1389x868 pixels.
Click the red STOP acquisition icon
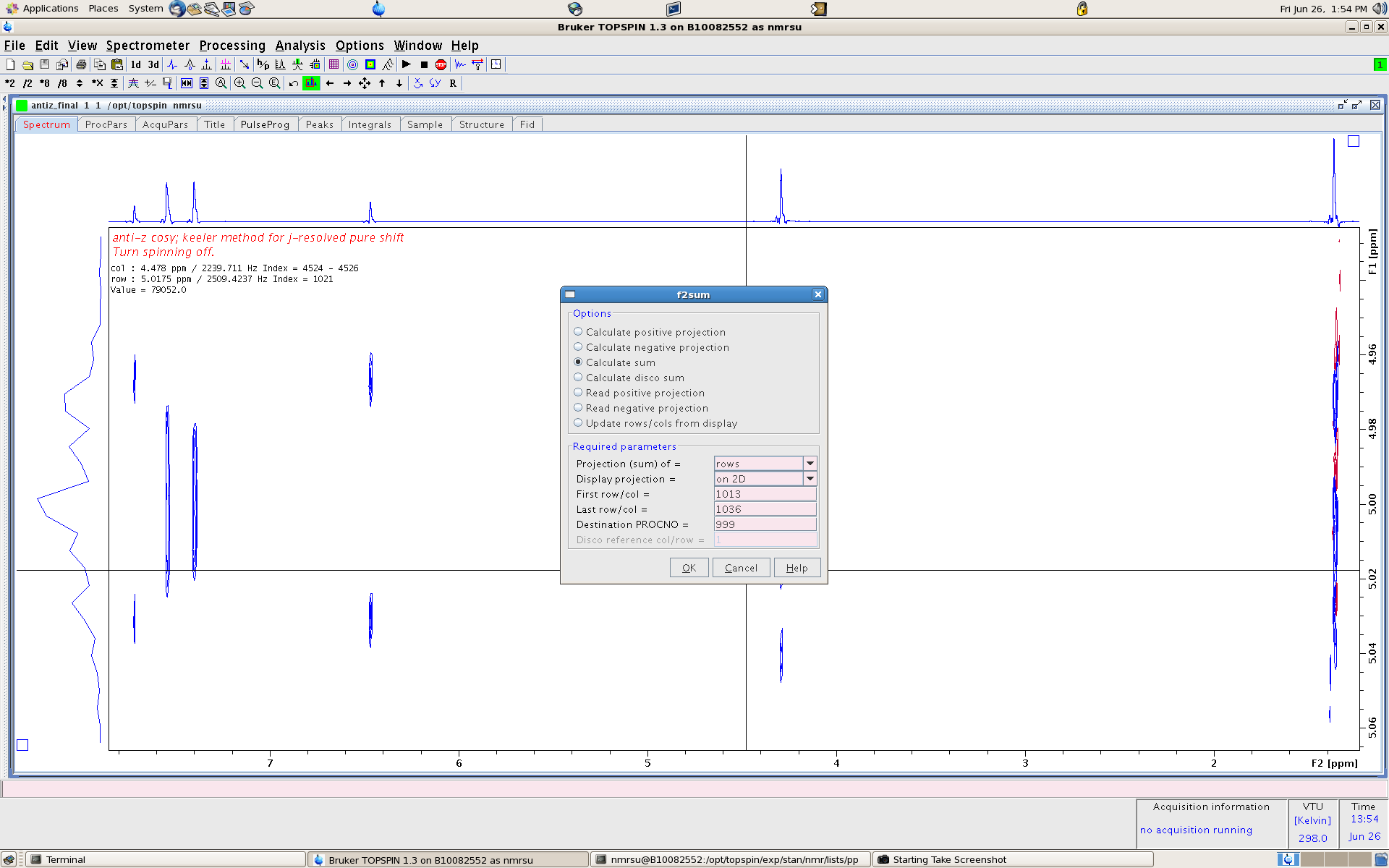(x=441, y=64)
